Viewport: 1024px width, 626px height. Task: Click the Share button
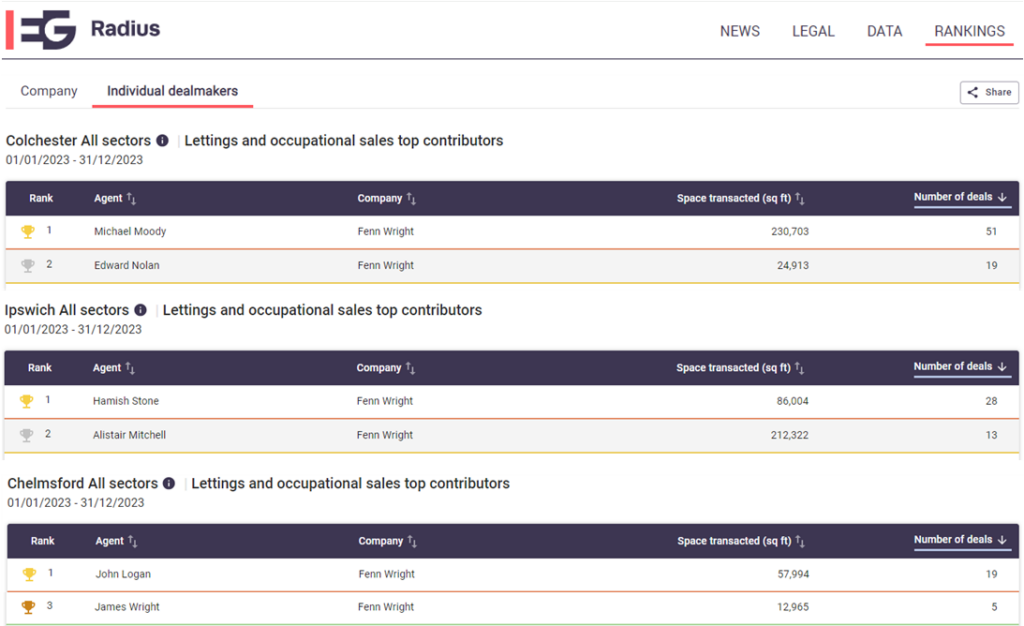989,92
